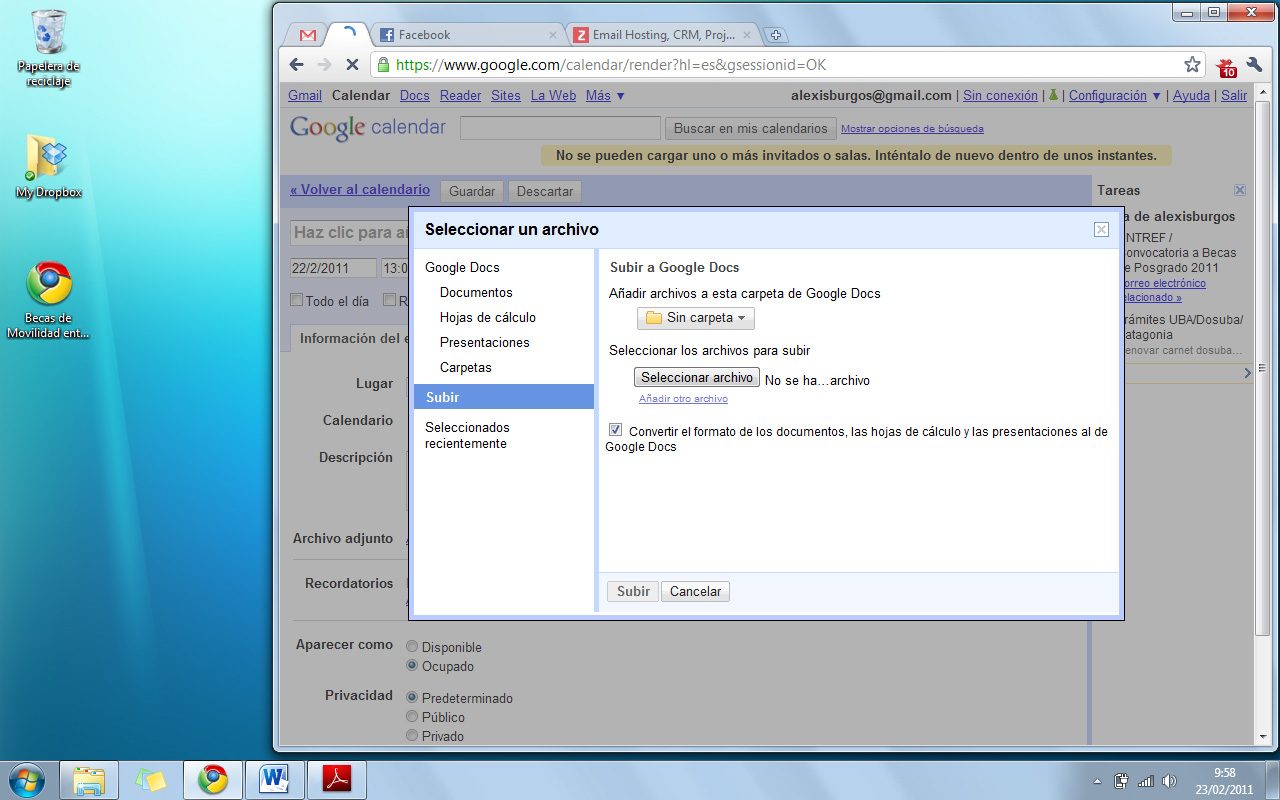Screen dimensions: 1280x800
Task: Go back in browser history
Action: tap(296, 64)
